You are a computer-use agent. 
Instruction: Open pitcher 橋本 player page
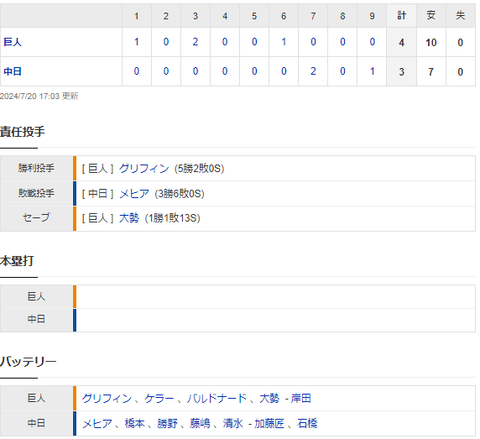135,423
